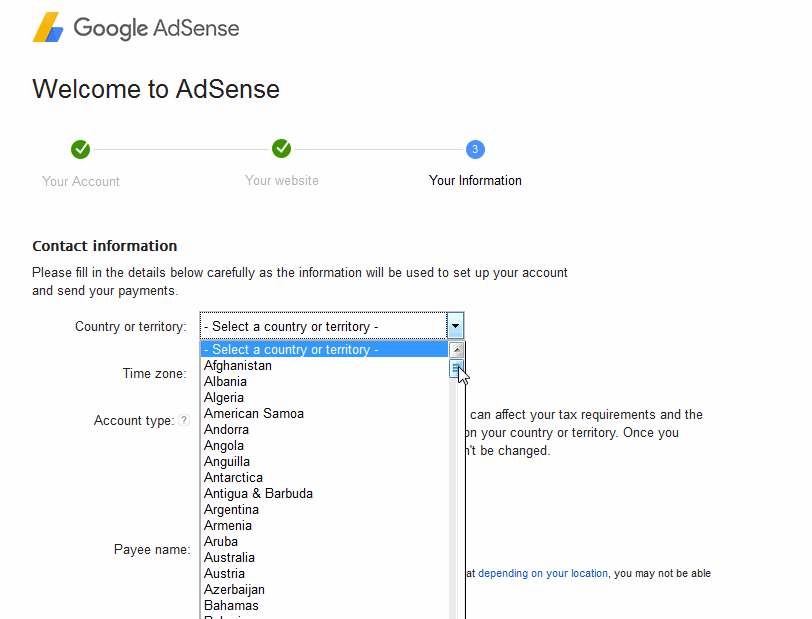Image resolution: width=812 pixels, height=619 pixels.
Task: Click the 'Welcome to AdSense' heading
Action: [x=156, y=89]
